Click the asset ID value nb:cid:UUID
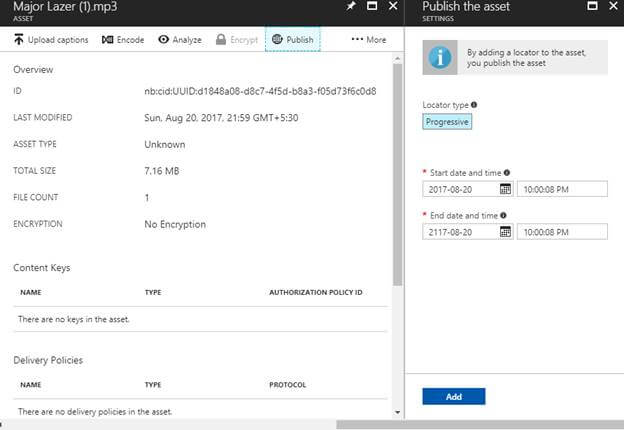 [x=260, y=91]
